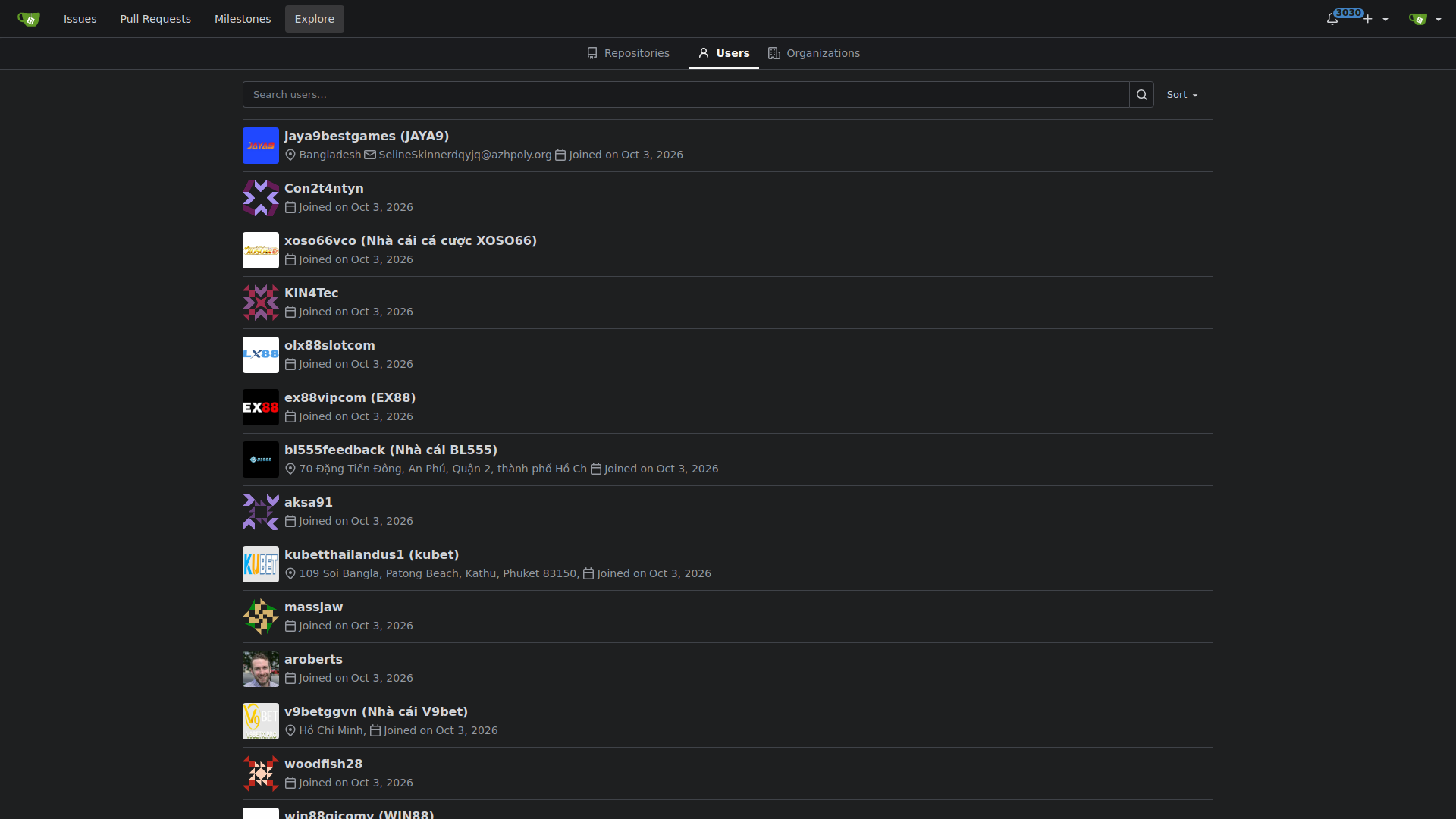Select the aroberts profile photo
This screenshot has height=819, width=1456.
[x=261, y=669]
